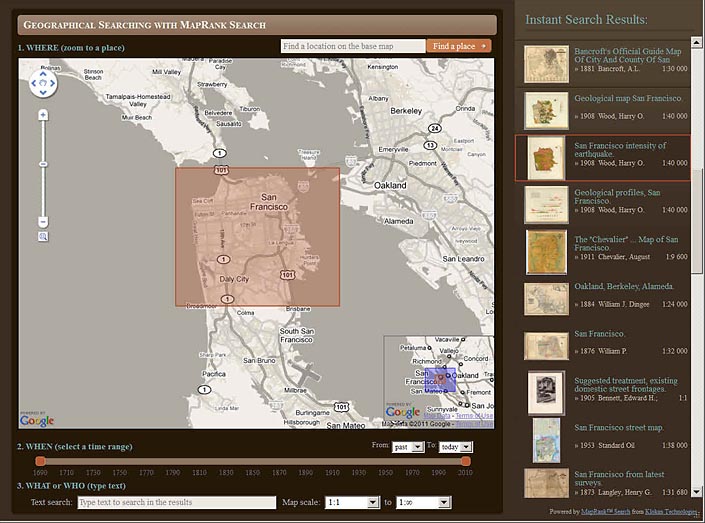The height and width of the screenshot is (523, 705).
Task: Click the Berkeley label on the map
Action: pyautogui.click(x=406, y=111)
